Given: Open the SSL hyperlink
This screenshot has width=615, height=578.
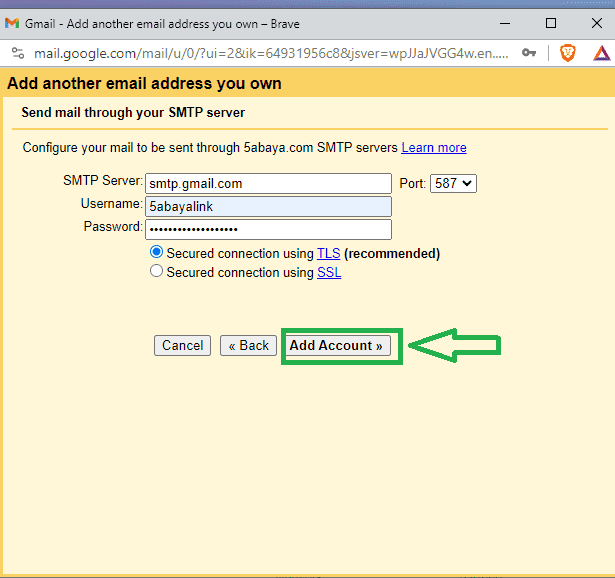Looking at the screenshot, I should (x=329, y=272).
